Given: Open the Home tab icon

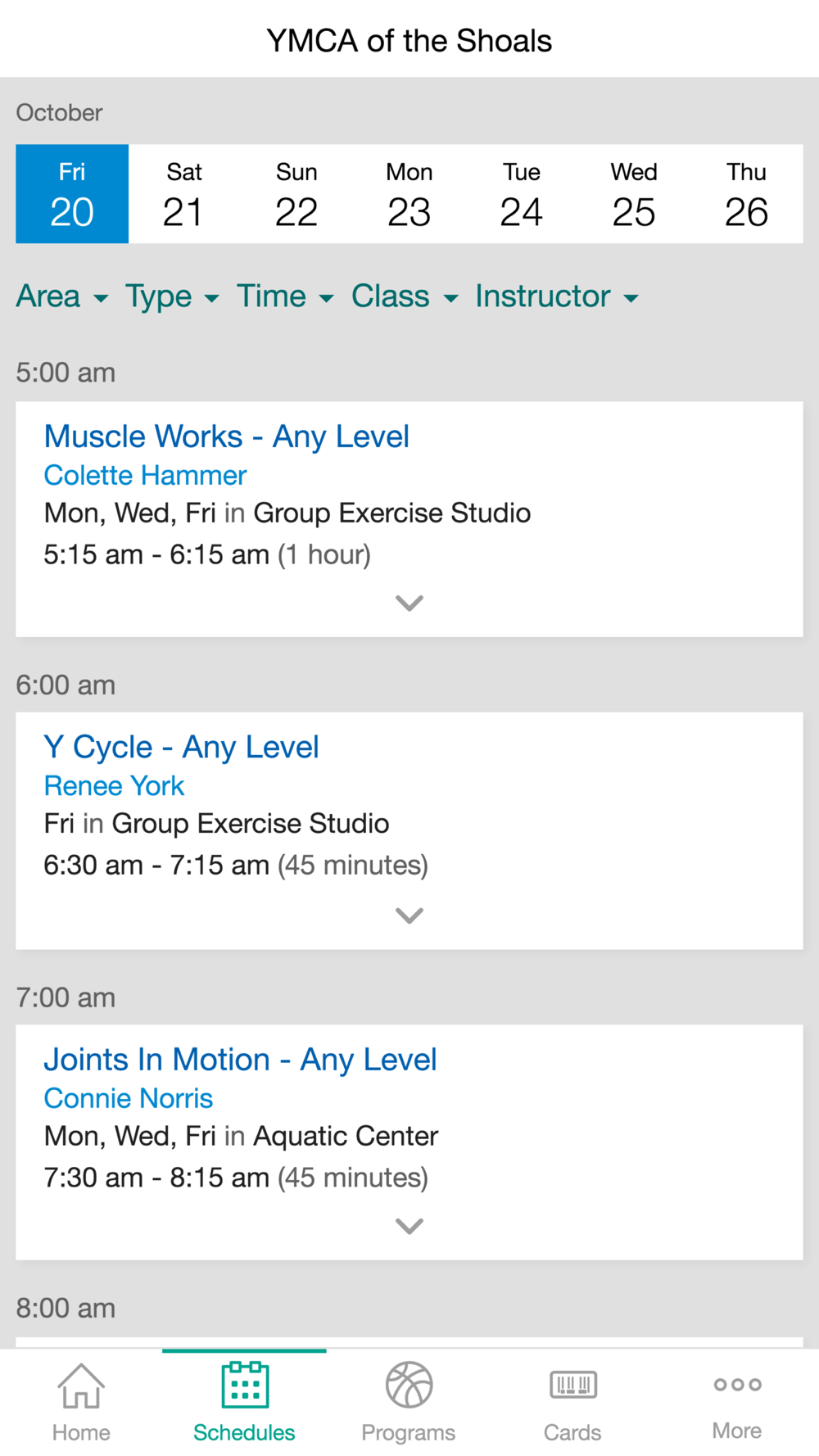Looking at the screenshot, I should pyautogui.click(x=81, y=1385).
